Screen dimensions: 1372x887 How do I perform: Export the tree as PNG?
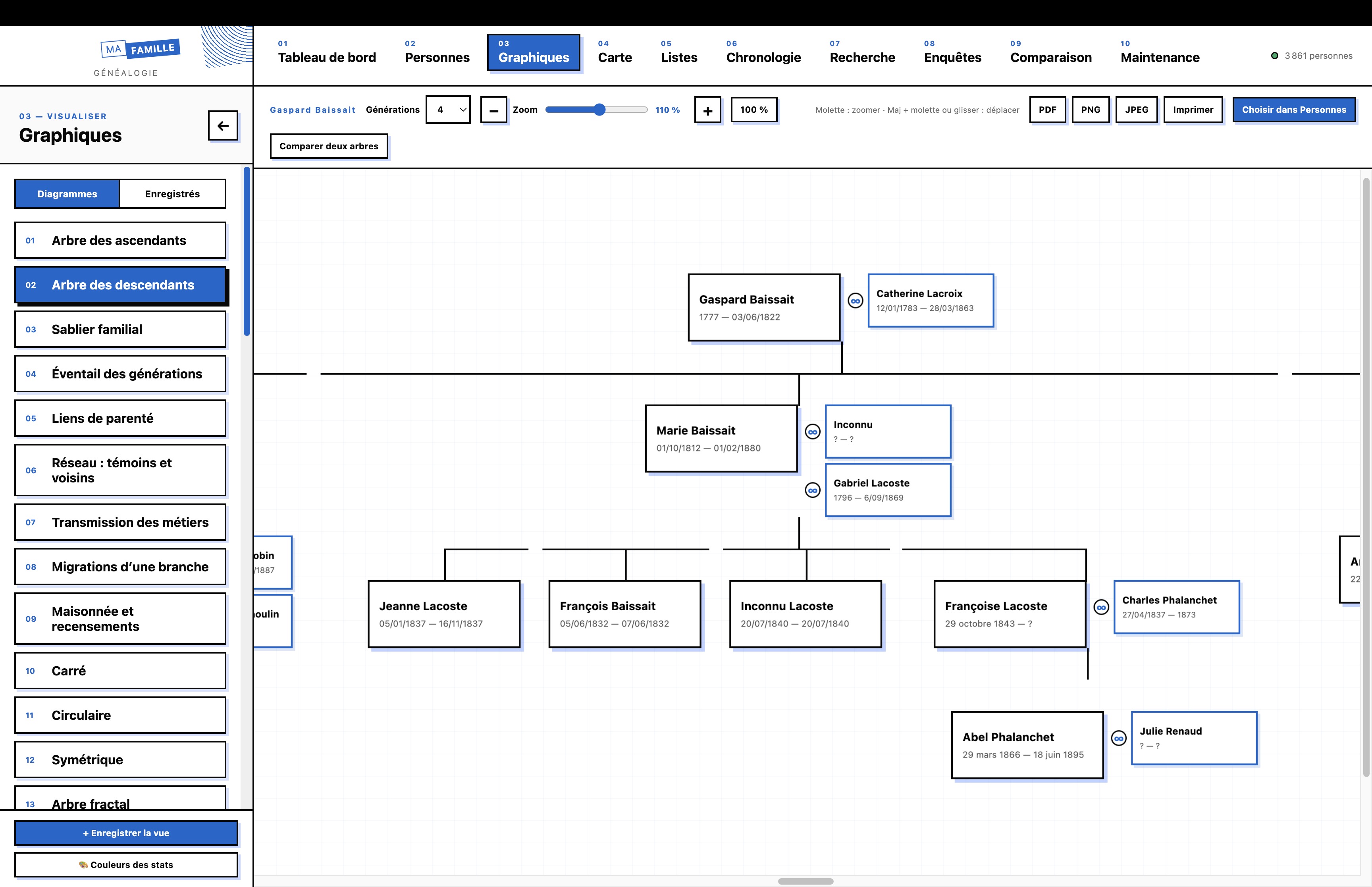coord(1091,110)
